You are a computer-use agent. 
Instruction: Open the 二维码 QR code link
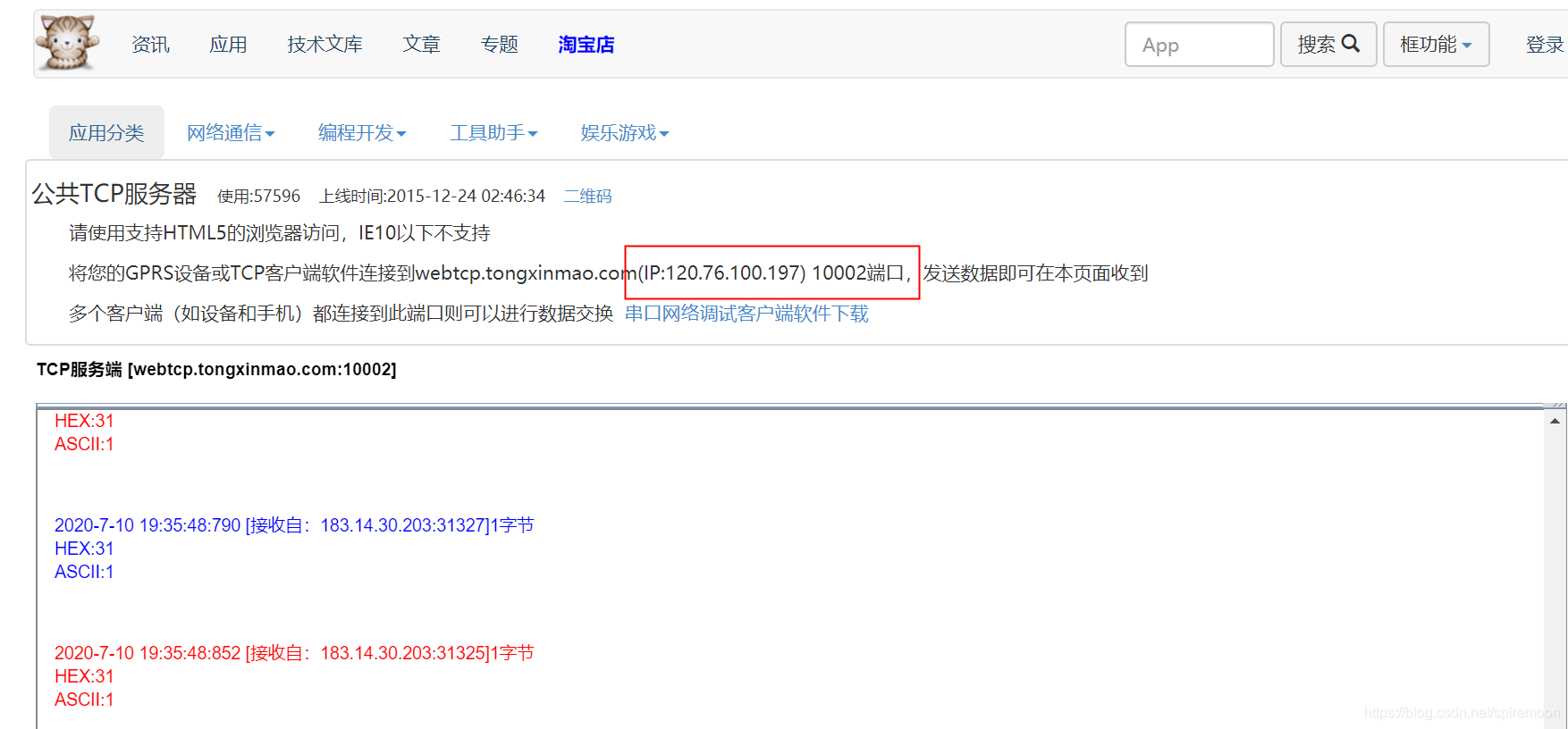pos(587,196)
